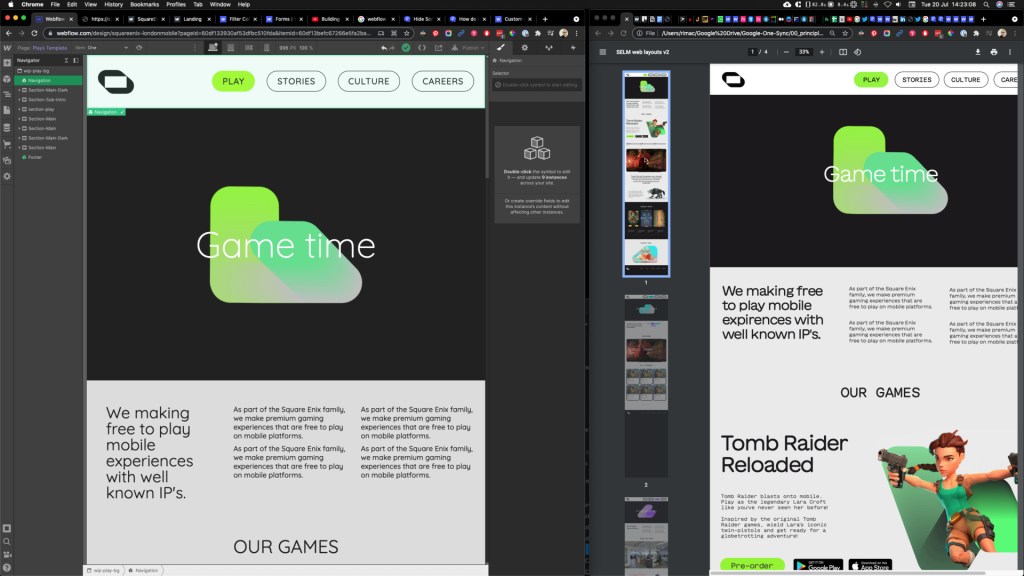Viewport: 1024px width, 576px height.
Task: Expand the section-play tree item
Action: 21,109
